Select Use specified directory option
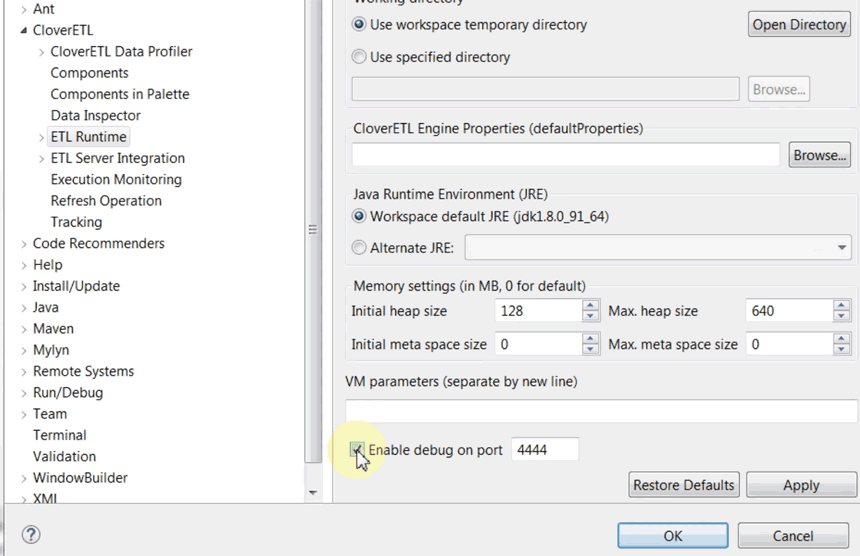Viewport: 860px width, 556px height. pos(359,56)
